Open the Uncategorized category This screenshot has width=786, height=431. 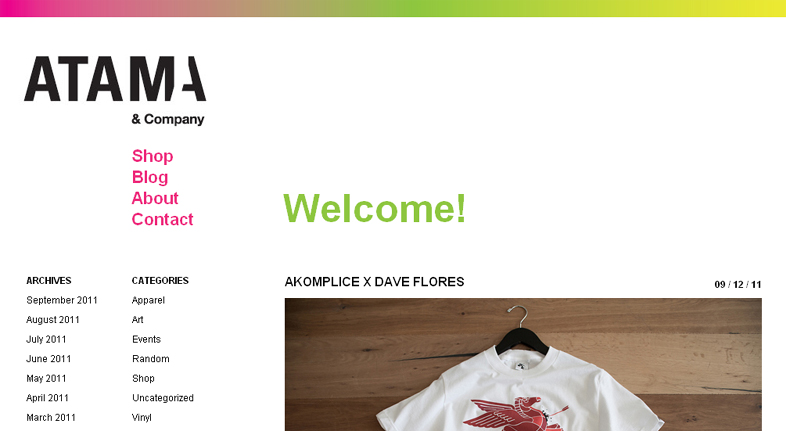[163, 398]
